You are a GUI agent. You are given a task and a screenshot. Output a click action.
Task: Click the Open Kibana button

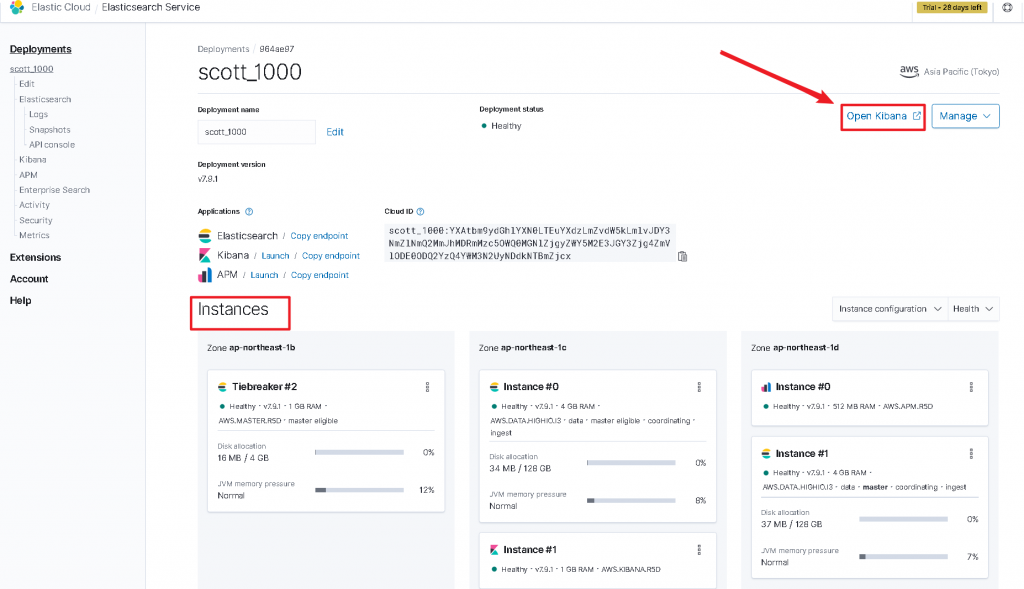tap(883, 116)
